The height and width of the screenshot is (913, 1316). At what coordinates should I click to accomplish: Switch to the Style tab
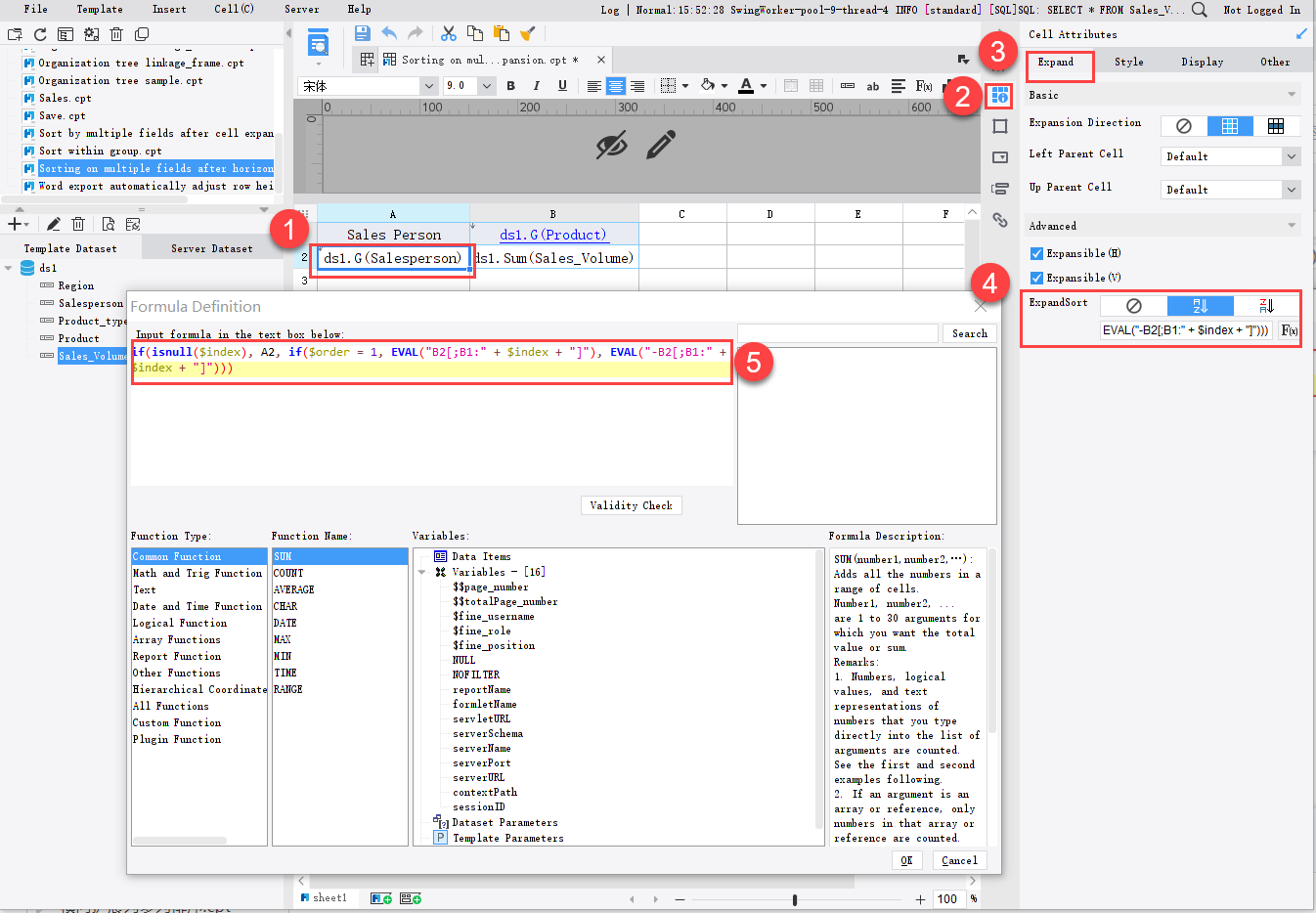pyautogui.click(x=1129, y=62)
